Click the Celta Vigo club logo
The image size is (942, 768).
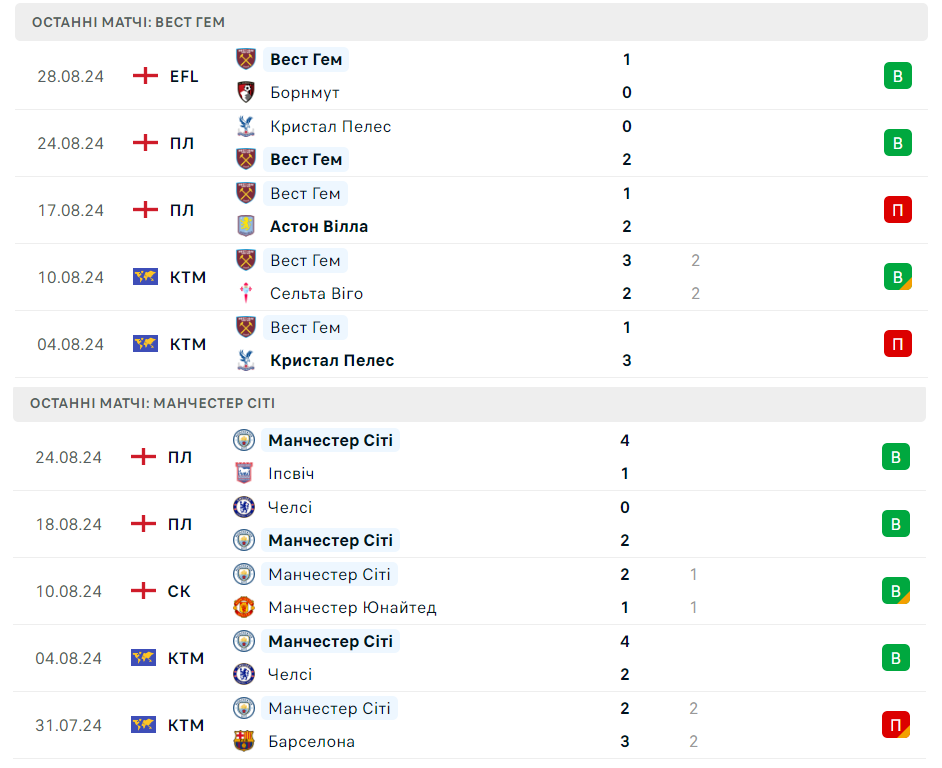pyautogui.click(x=246, y=293)
